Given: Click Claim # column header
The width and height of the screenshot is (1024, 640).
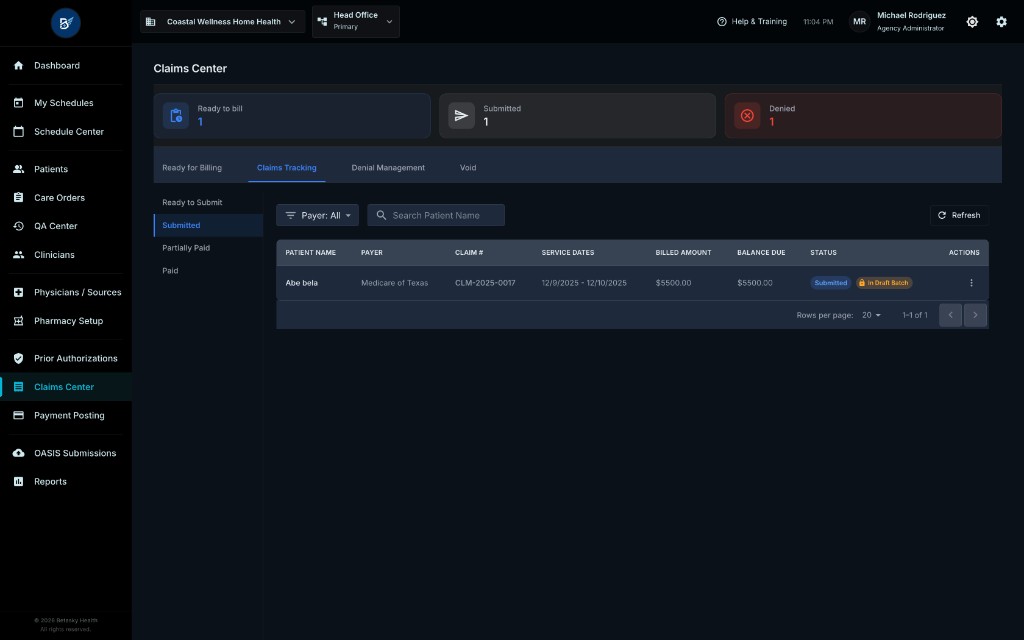Looking at the screenshot, I should pos(469,253).
